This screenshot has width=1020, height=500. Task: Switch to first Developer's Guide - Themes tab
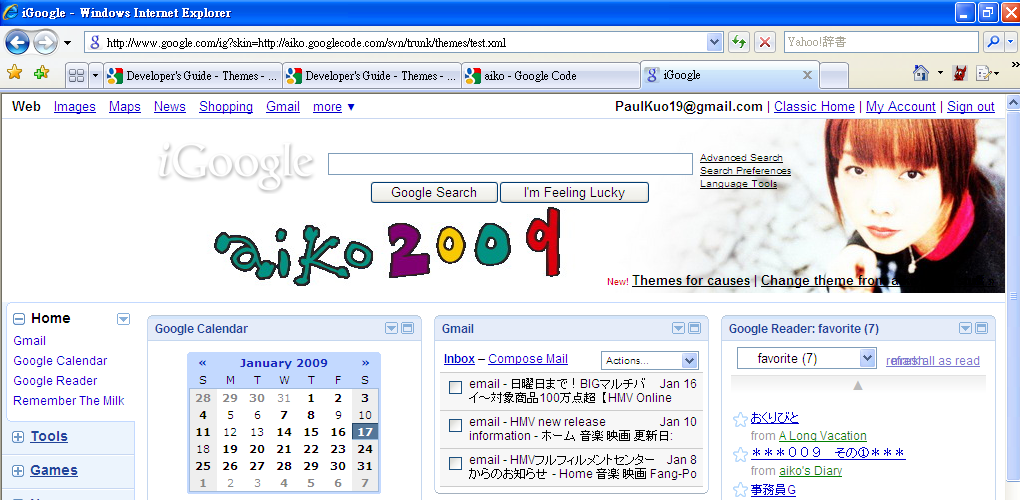pyautogui.click(x=193, y=76)
